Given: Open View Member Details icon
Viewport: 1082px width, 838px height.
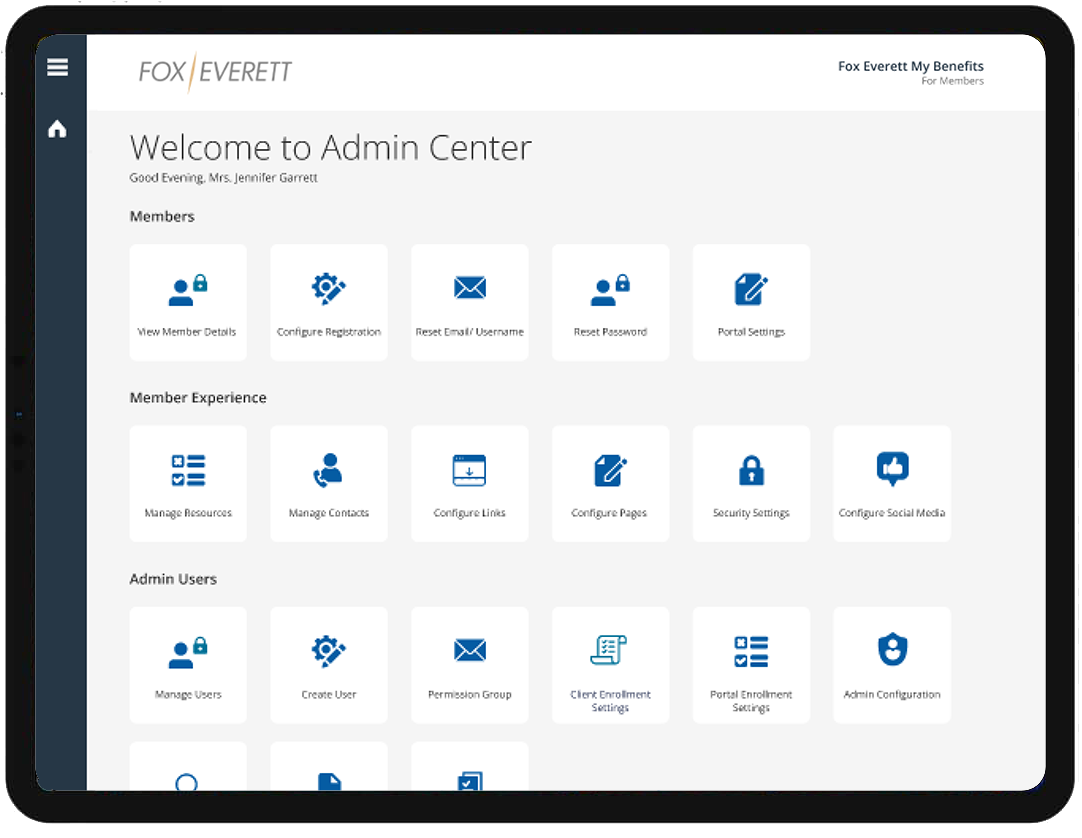Looking at the screenshot, I should coord(188,289).
